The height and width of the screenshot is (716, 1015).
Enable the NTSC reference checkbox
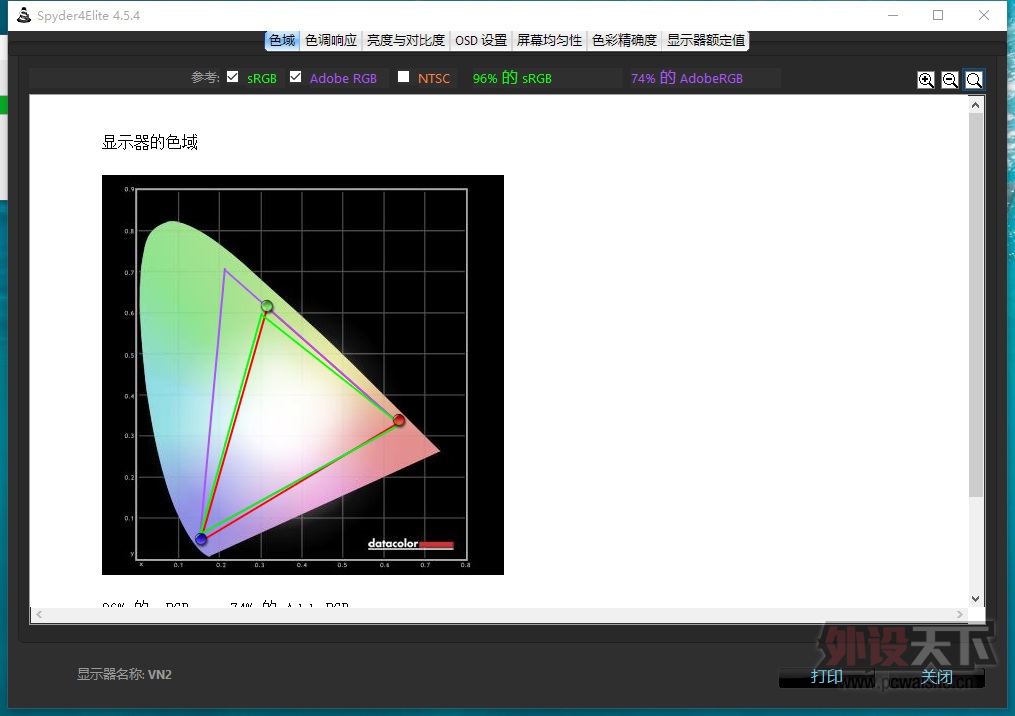pos(403,76)
